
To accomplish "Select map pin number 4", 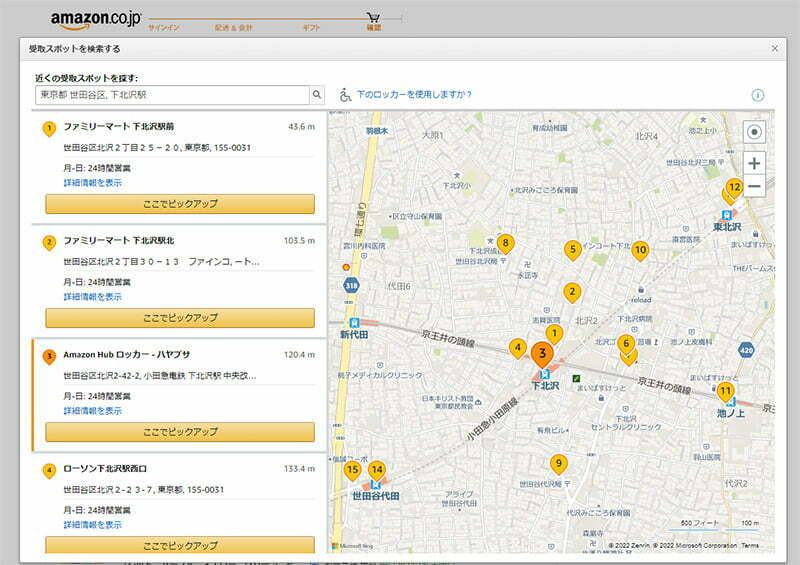I will coord(517,349).
